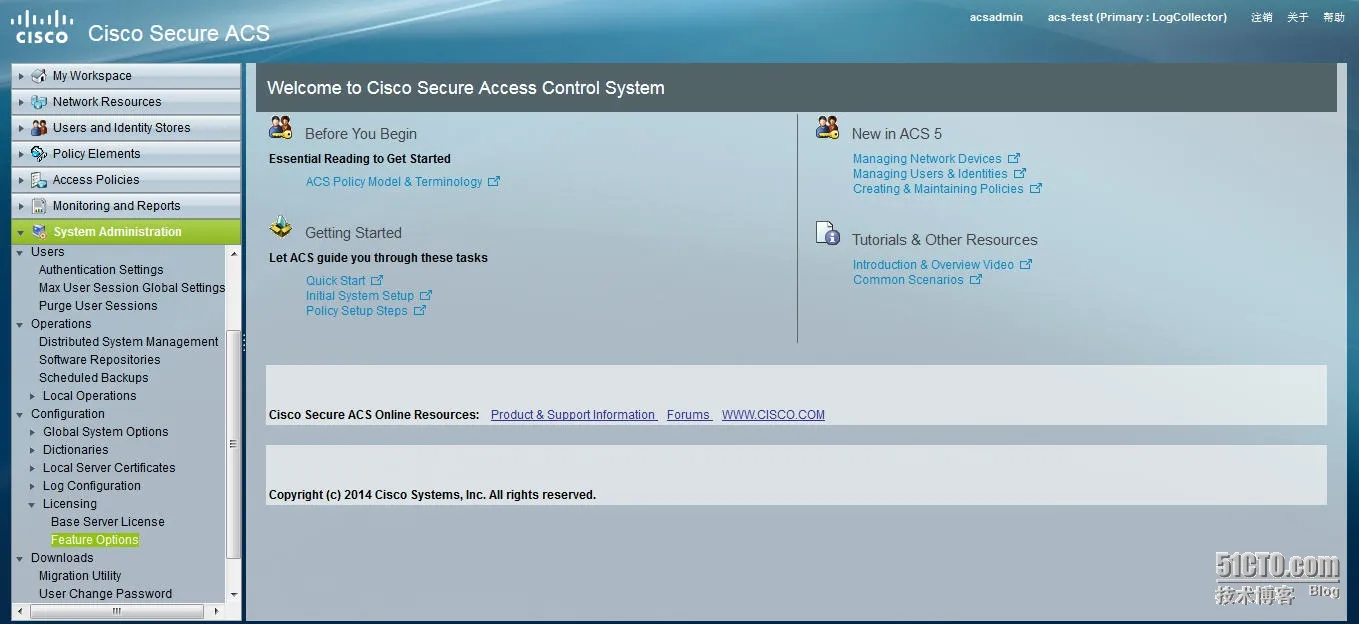Open the Monitoring and Reports menu
The image size is (1359, 624).
126,206
